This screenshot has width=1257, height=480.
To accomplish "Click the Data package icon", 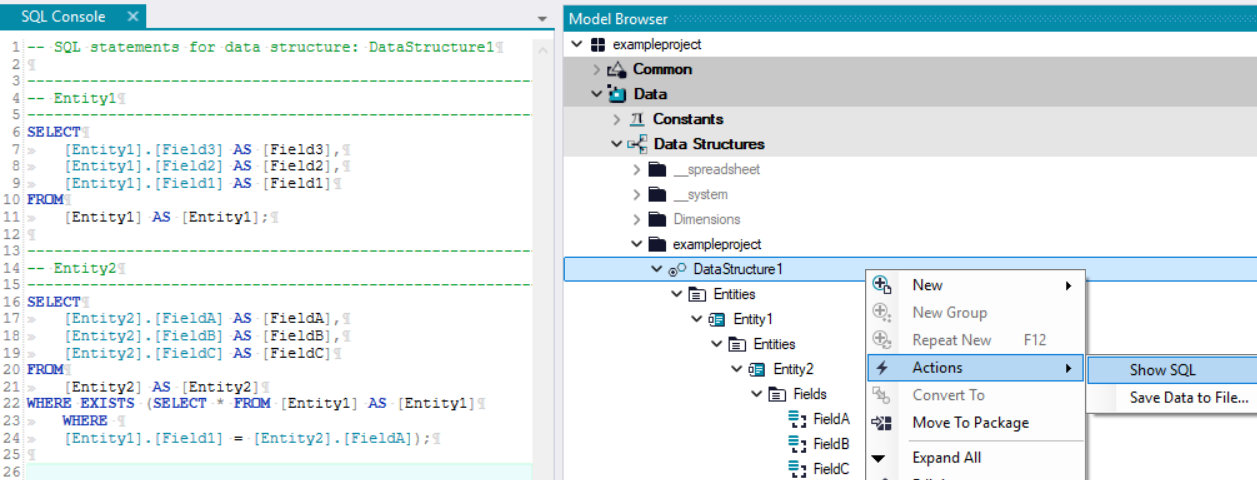I will tap(618, 94).
